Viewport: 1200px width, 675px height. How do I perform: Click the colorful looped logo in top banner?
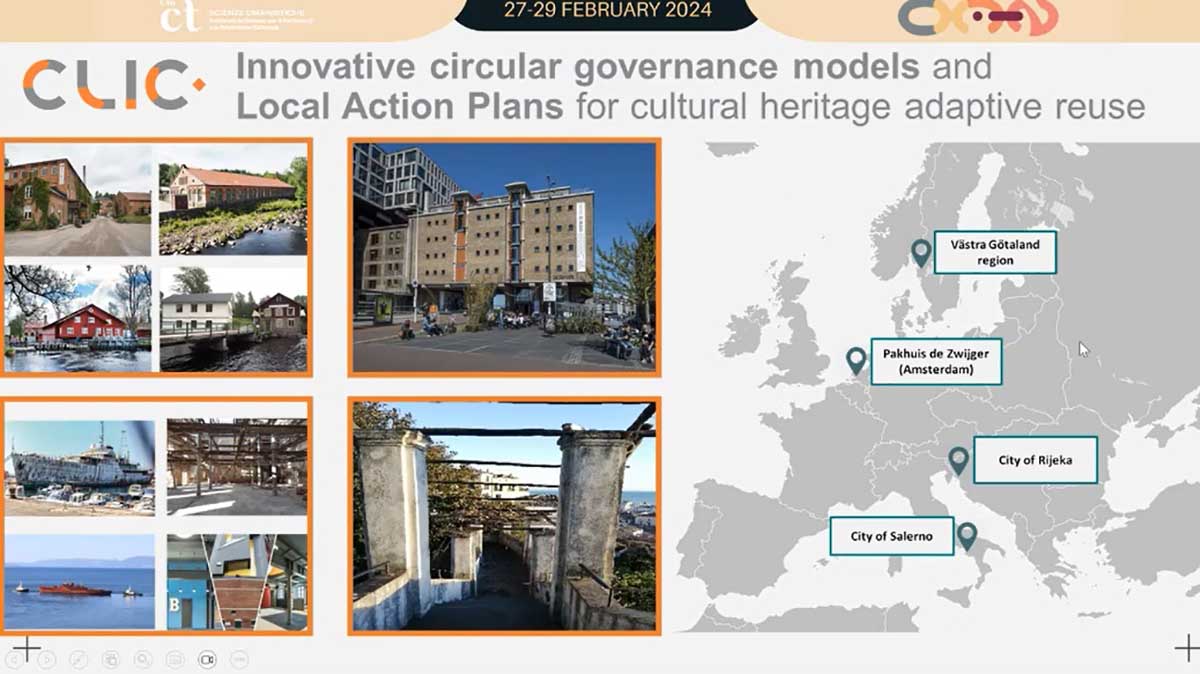[977, 17]
